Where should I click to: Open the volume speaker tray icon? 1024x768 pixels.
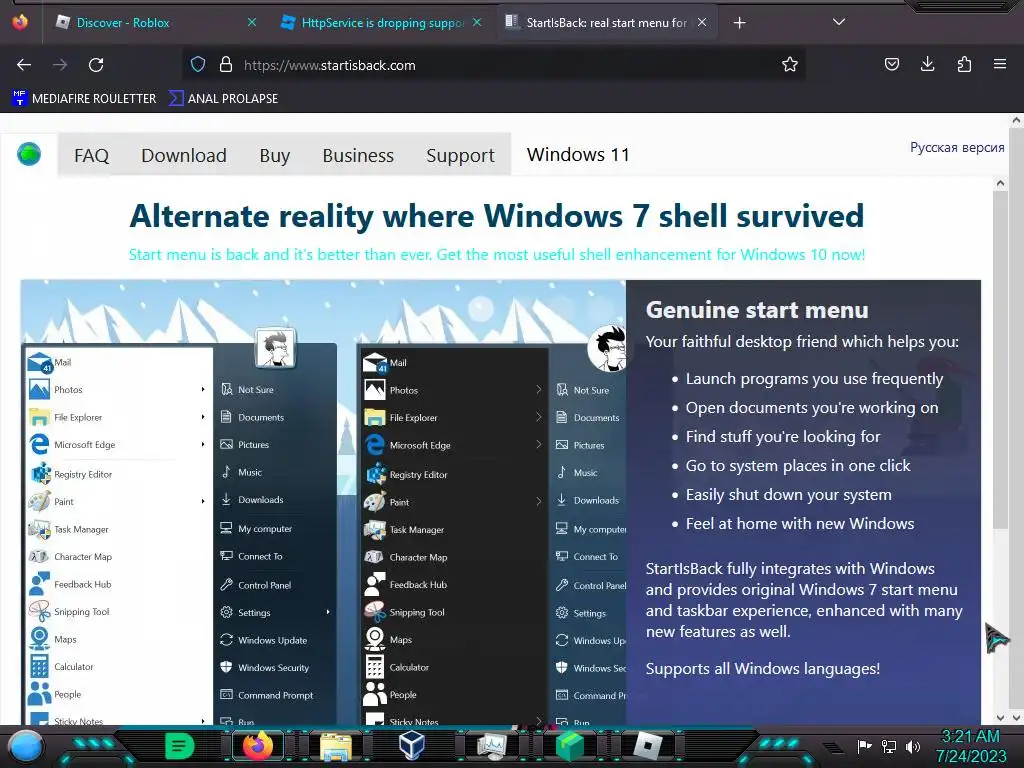click(912, 746)
